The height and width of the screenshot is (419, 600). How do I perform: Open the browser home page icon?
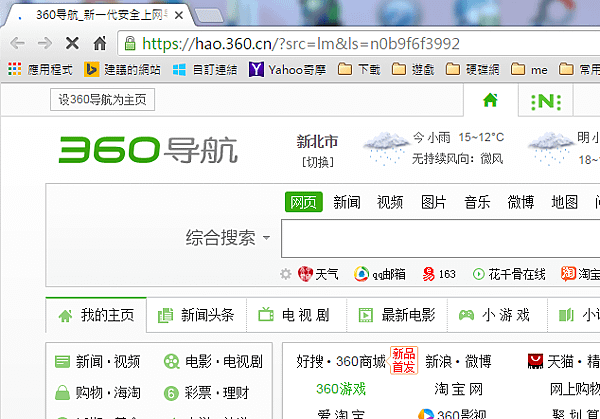coord(100,43)
